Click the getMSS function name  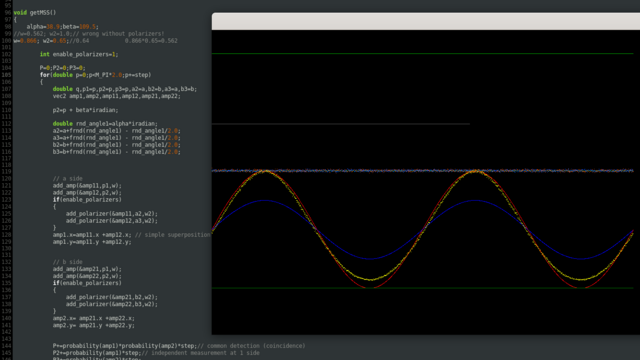point(42,13)
